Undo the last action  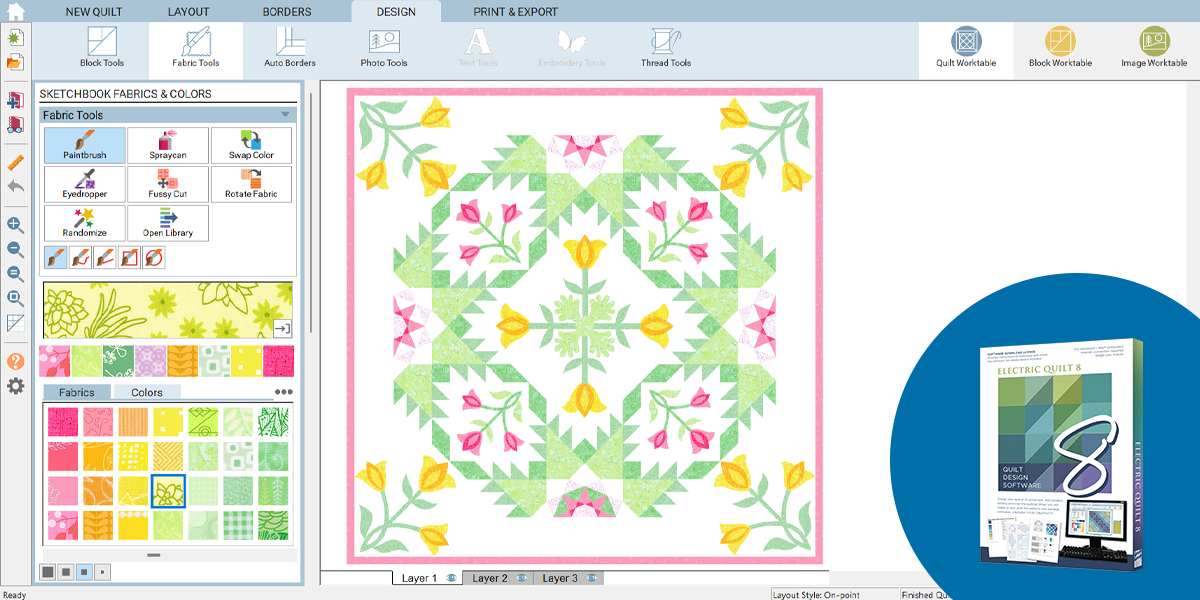pyautogui.click(x=15, y=187)
